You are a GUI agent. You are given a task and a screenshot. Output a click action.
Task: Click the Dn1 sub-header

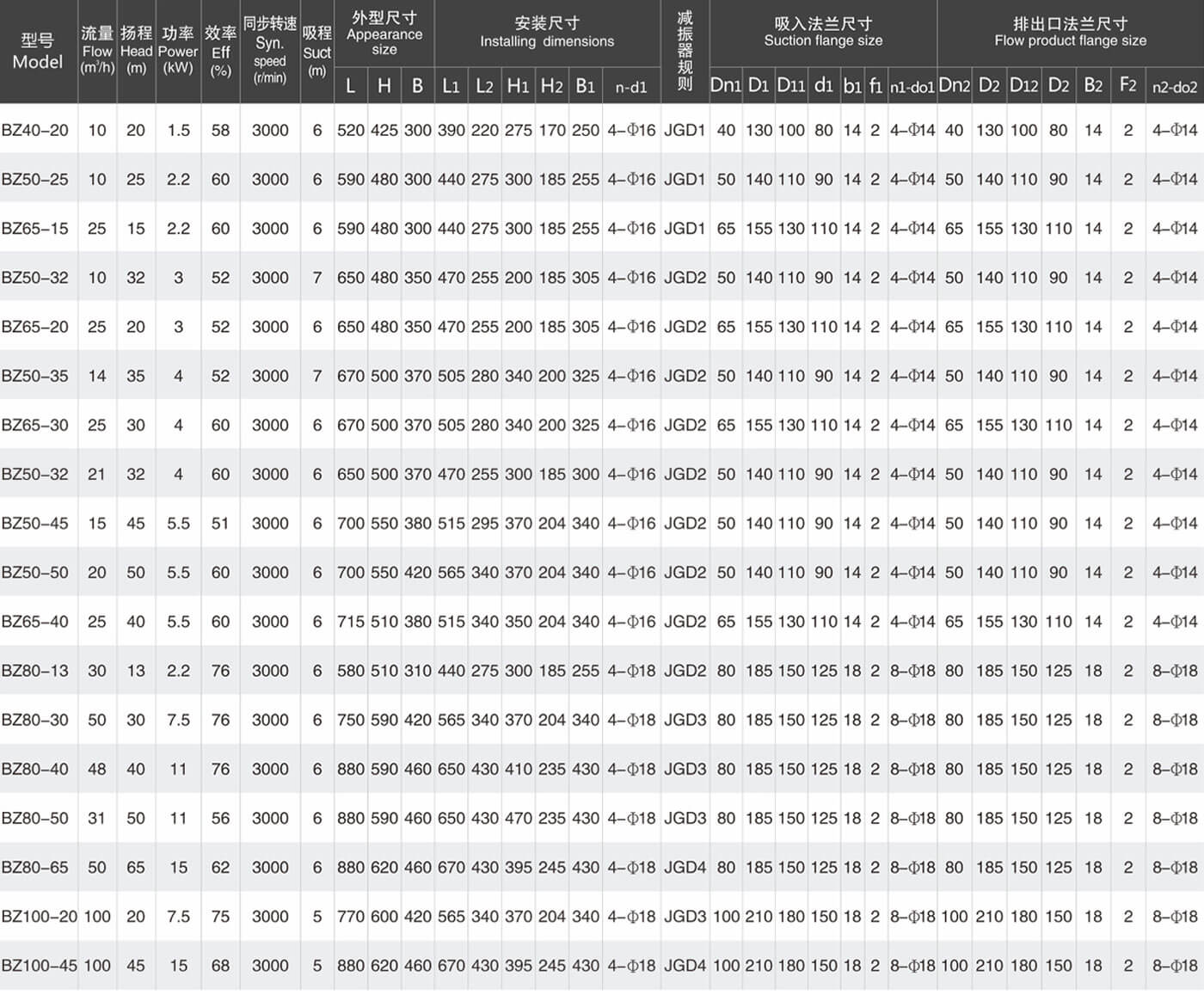pos(726,85)
